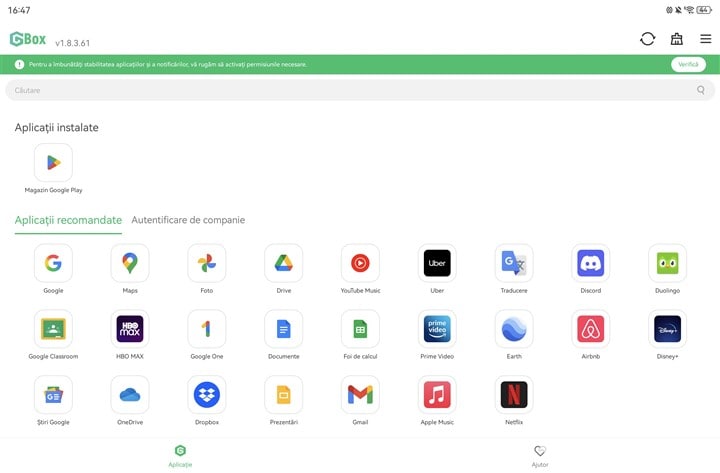
Task: Open the Gmail app icon
Action: click(360, 394)
